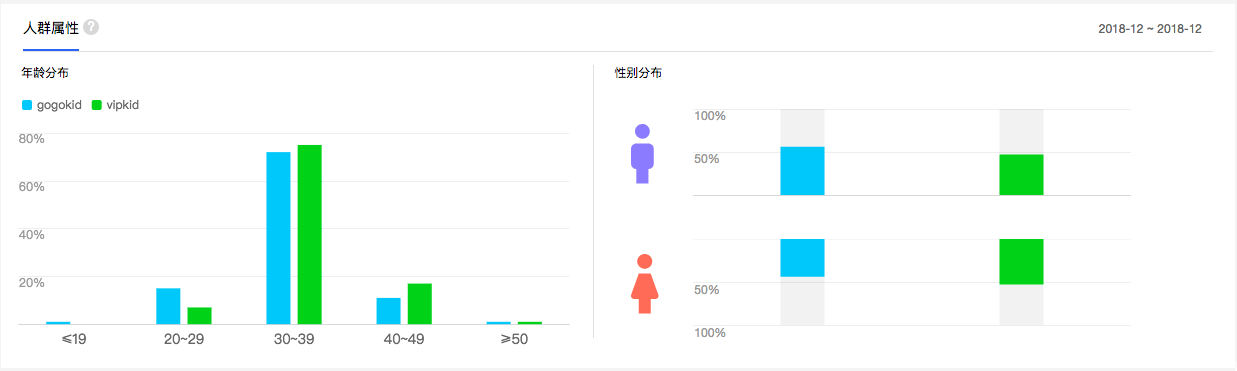Click the help question mark icon beside 人群属性
The height and width of the screenshot is (371, 1237).
pyautogui.click(x=91, y=27)
